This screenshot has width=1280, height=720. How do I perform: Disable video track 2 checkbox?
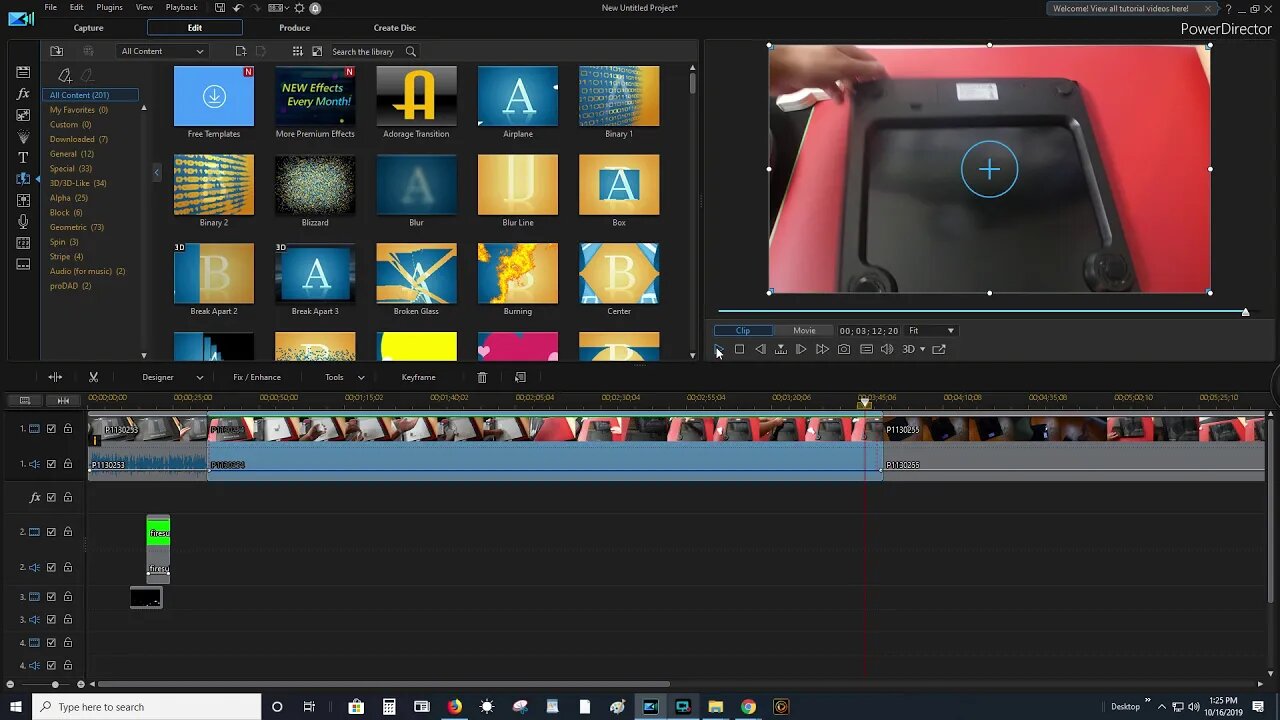pos(51,532)
